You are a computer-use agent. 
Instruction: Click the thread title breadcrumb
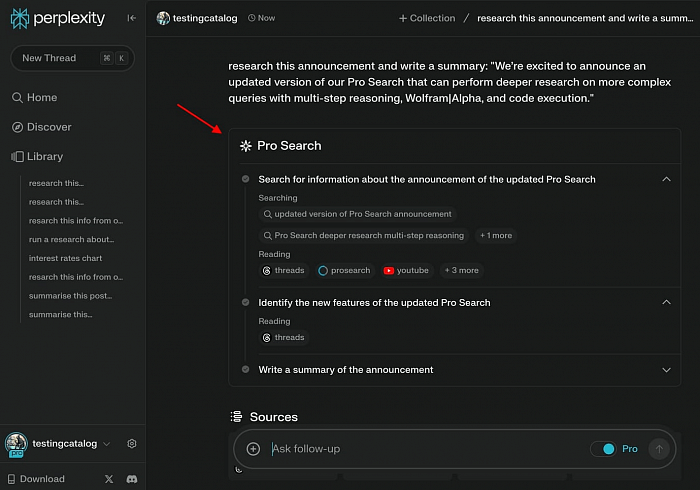point(585,18)
